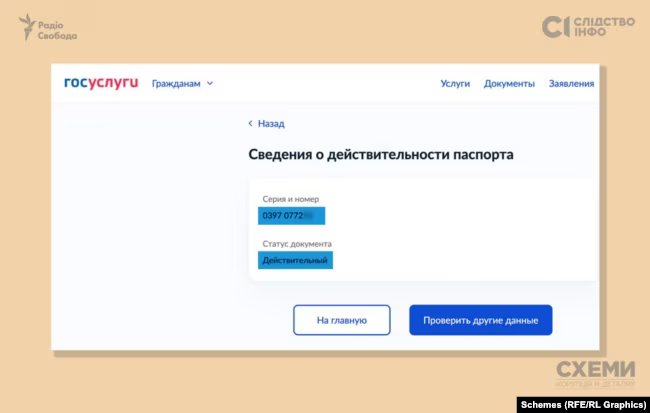The height and width of the screenshot is (413, 650).
Task: Expand the Гражданам dropdown
Action: [182, 83]
